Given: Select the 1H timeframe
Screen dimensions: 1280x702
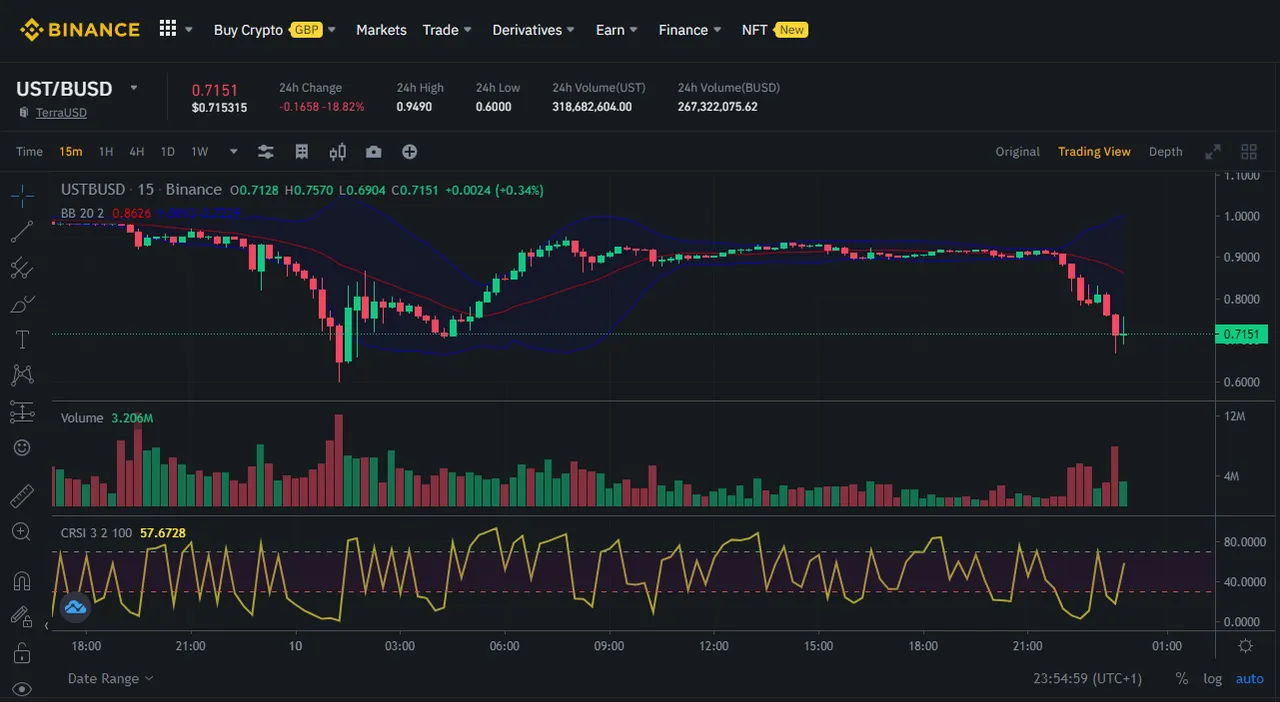Looking at the screenshot, I should coord(106,152).
